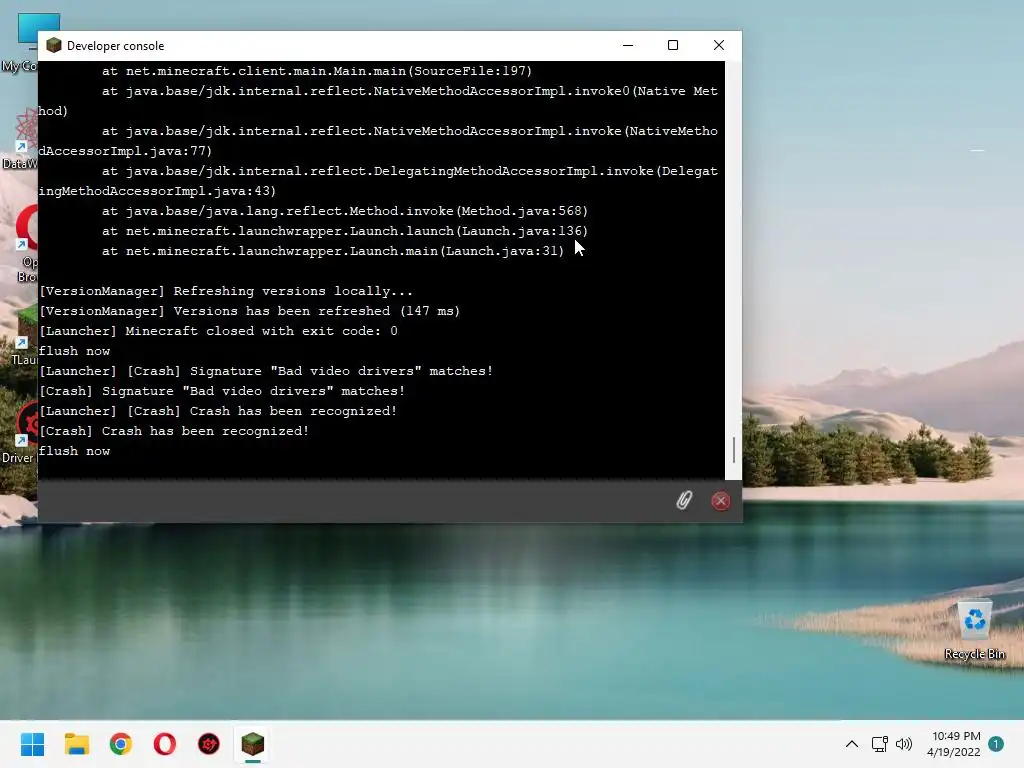This screenshot has height=768, width=1024.
Task: Click the '[Launcher] [Crash] Signature "Bad video drivers"' line
Action: coord(266,371)
